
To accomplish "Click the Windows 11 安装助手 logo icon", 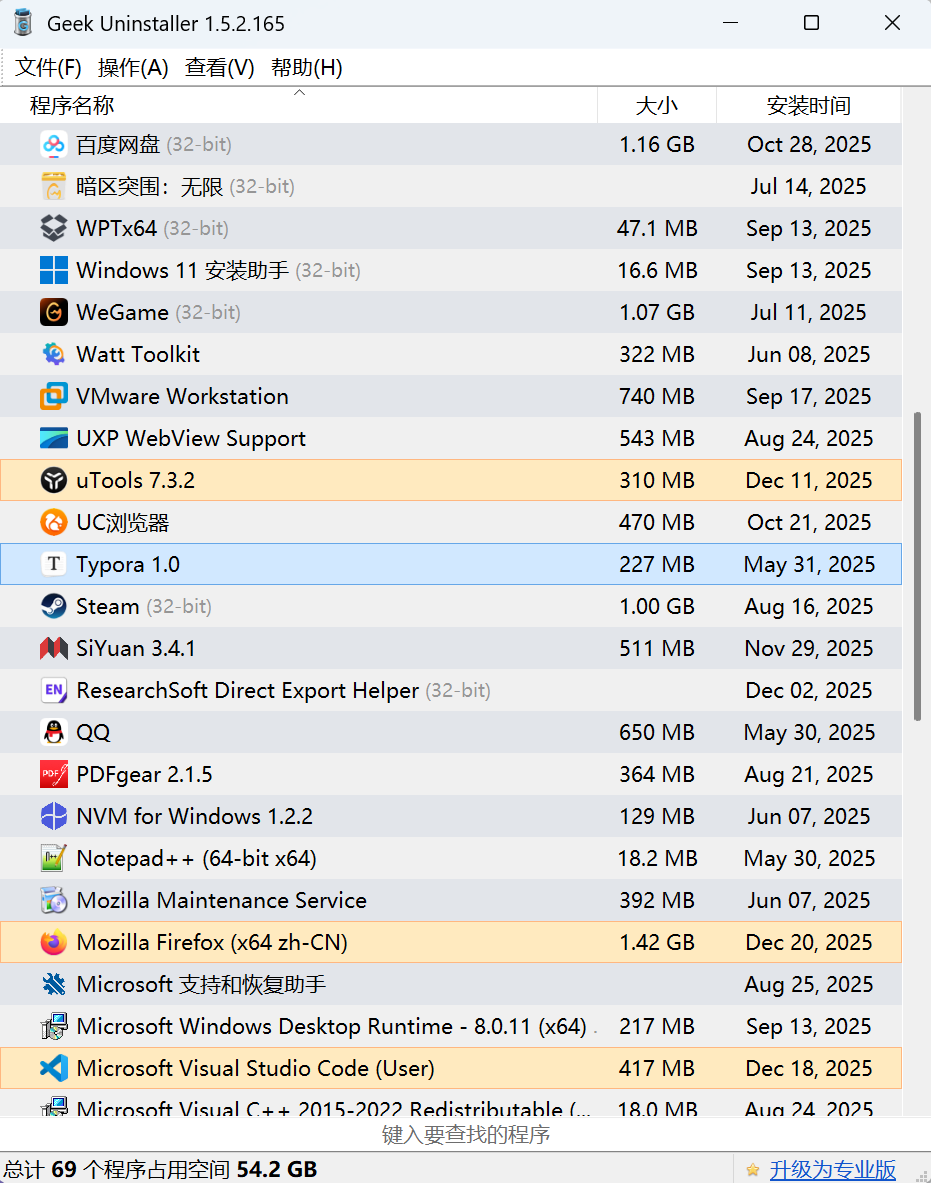I will point(54,270).
